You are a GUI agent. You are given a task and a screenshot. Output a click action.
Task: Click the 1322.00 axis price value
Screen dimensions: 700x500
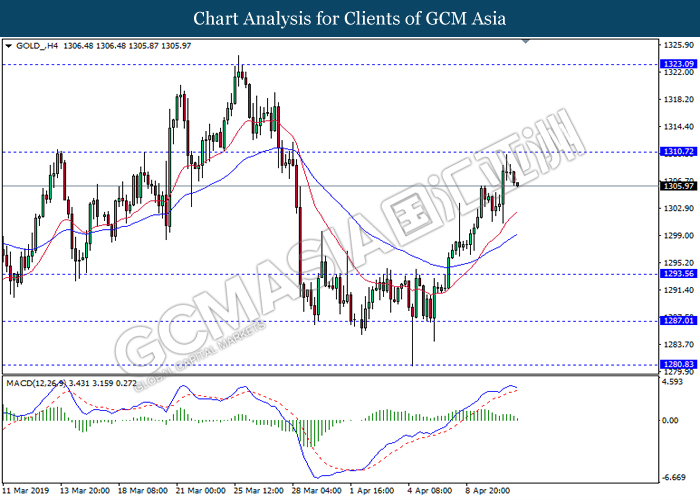tap(679, 72)
